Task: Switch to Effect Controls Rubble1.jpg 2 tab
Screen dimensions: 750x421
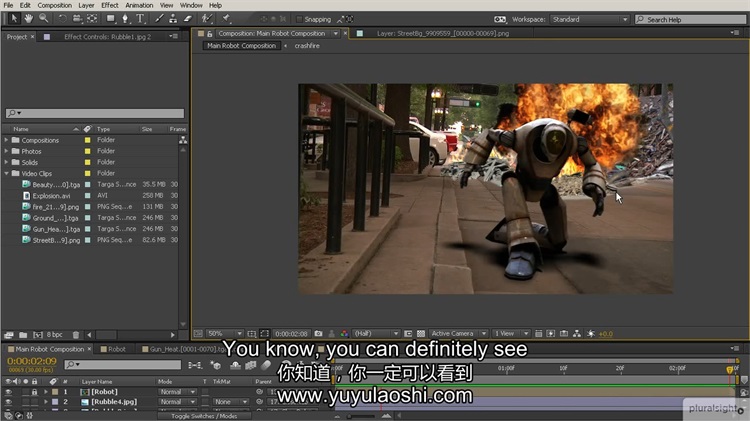Action: click(107, 37)
